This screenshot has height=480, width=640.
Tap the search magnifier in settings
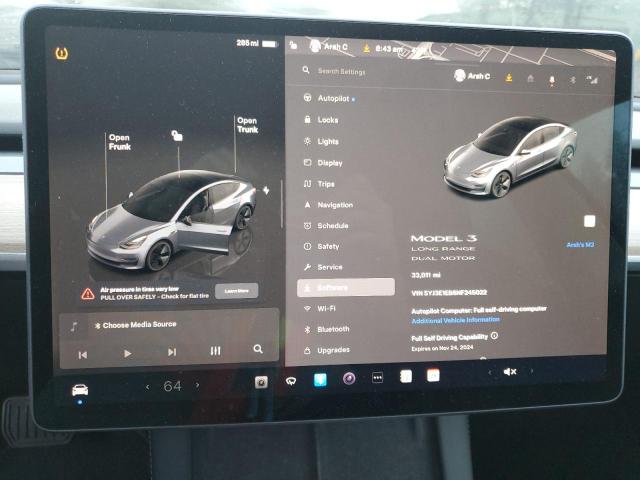click(306, 70)
